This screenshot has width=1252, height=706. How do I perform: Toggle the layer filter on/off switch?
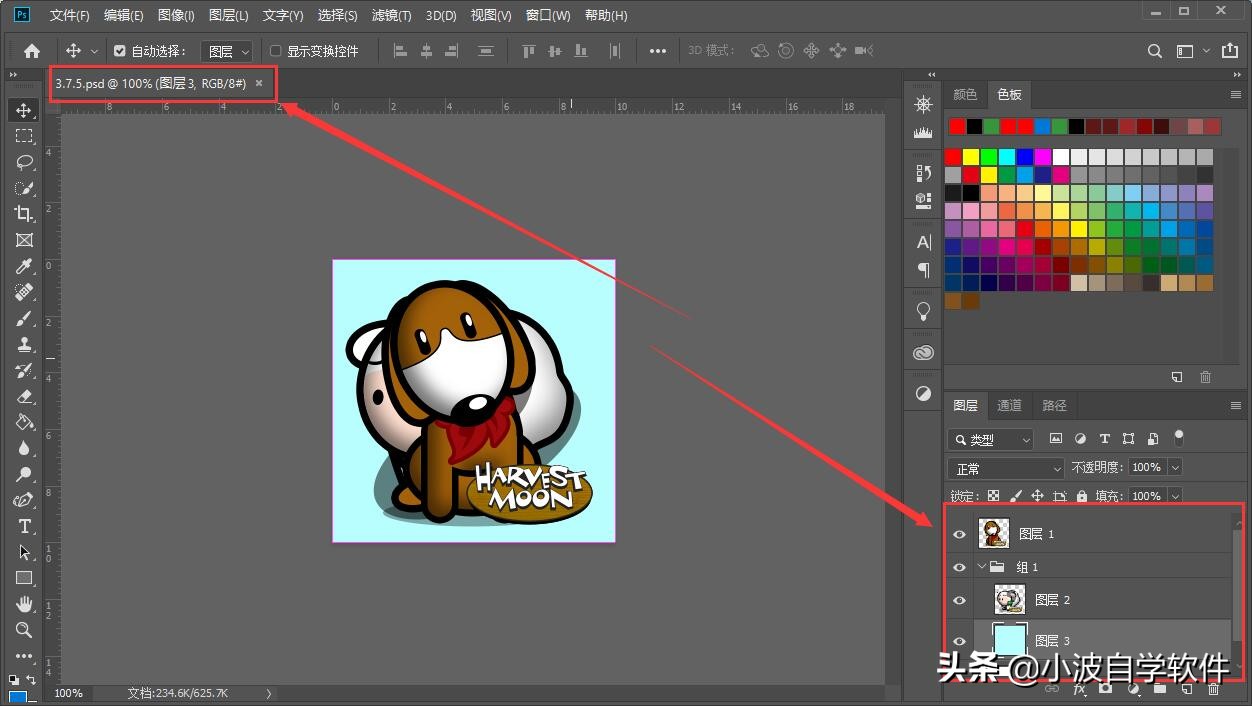(x=1179, y=438)
